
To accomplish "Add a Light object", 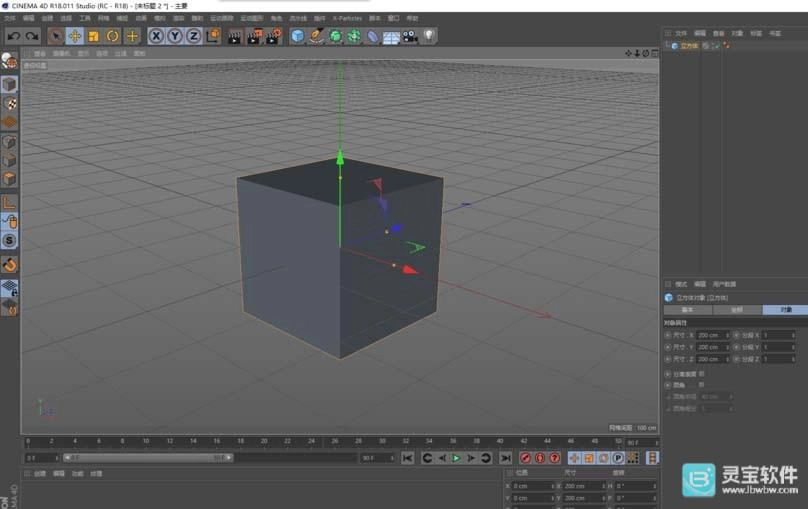I will pyautogui.click(x=429, y=36).
